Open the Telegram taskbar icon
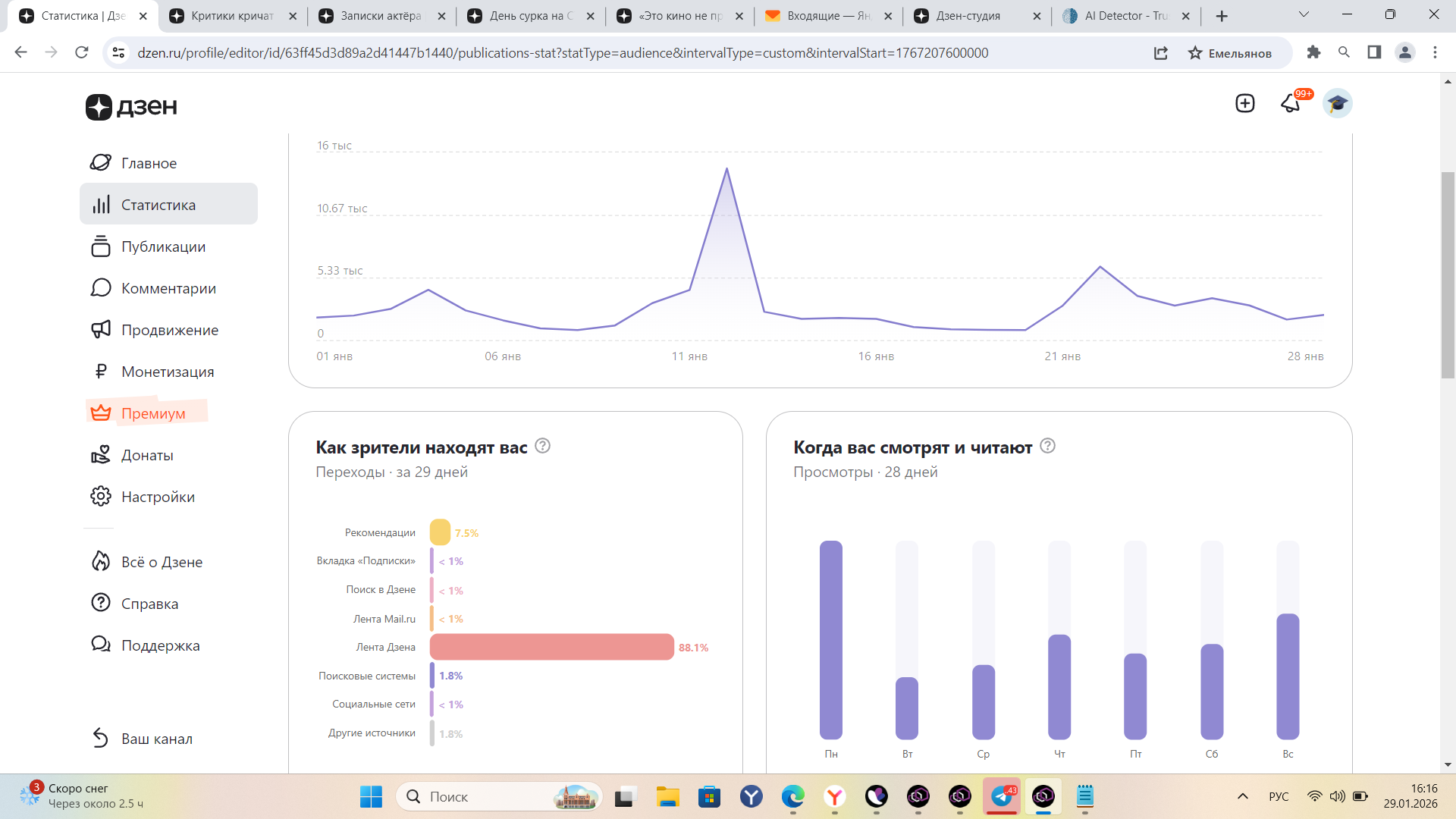1456x819 pixels. pos(1002,796)
